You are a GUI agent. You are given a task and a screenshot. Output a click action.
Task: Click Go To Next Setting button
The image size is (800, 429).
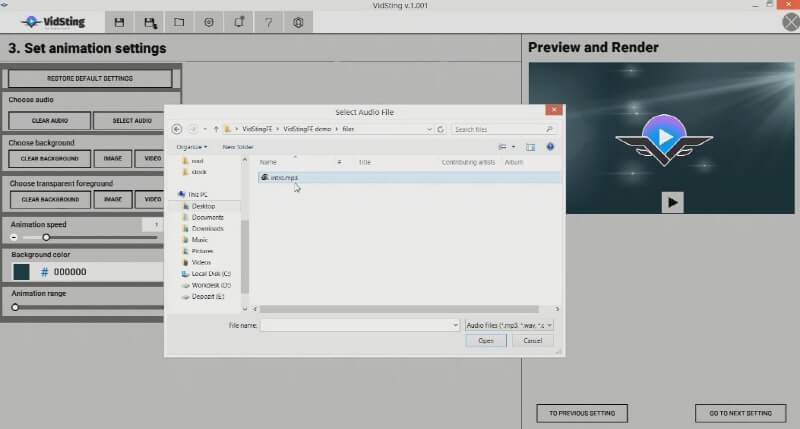740,413
